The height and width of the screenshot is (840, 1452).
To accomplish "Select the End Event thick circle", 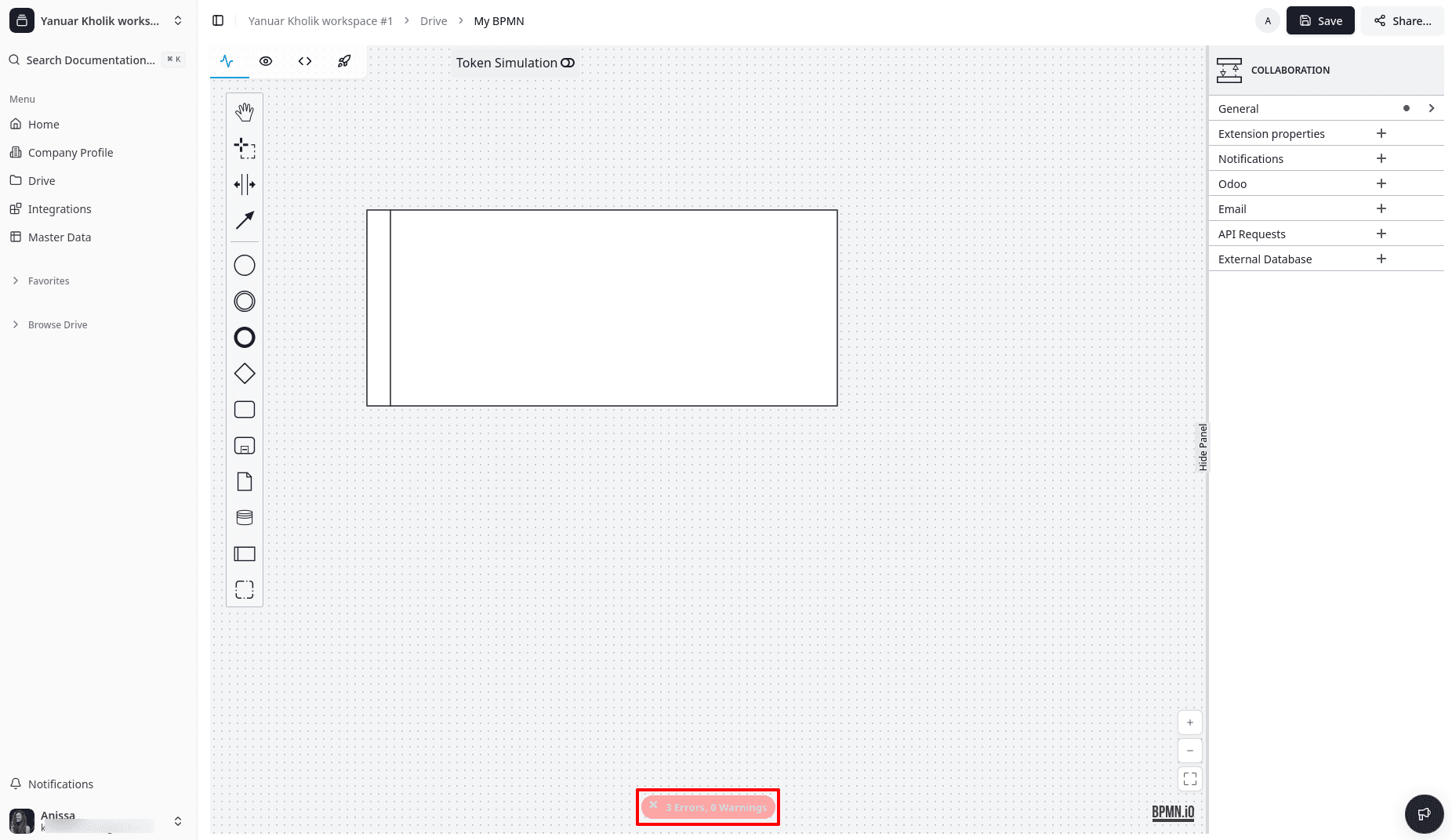I will coord(245,338).
